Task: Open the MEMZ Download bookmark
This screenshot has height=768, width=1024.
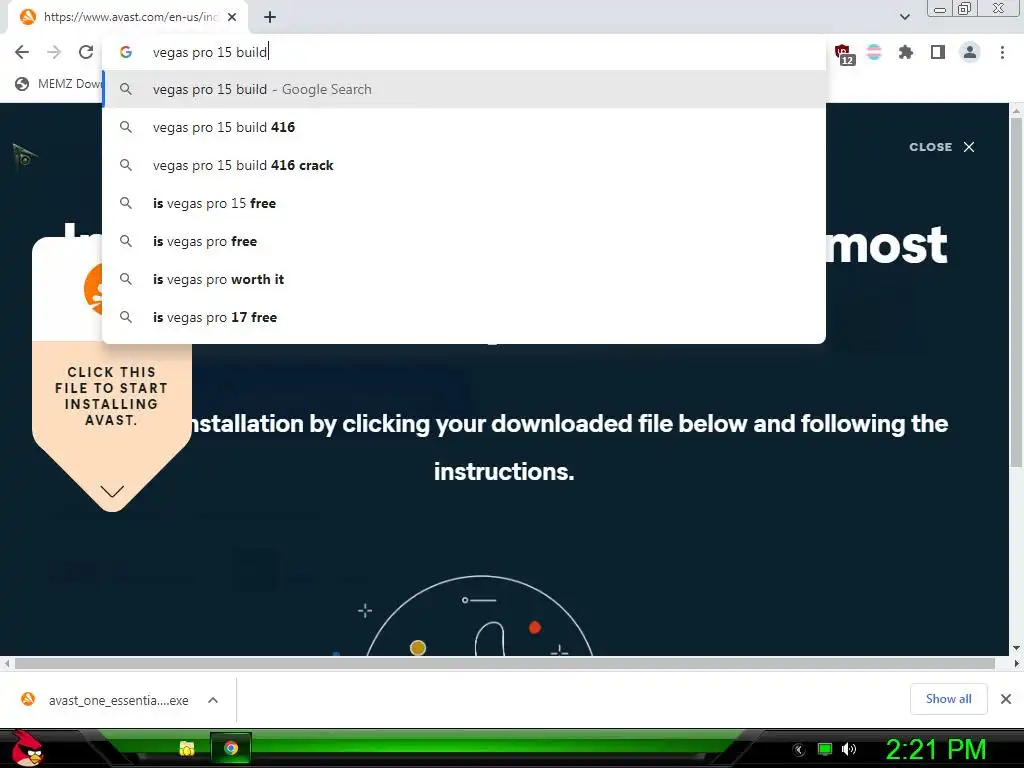Action: pos(59,84)
